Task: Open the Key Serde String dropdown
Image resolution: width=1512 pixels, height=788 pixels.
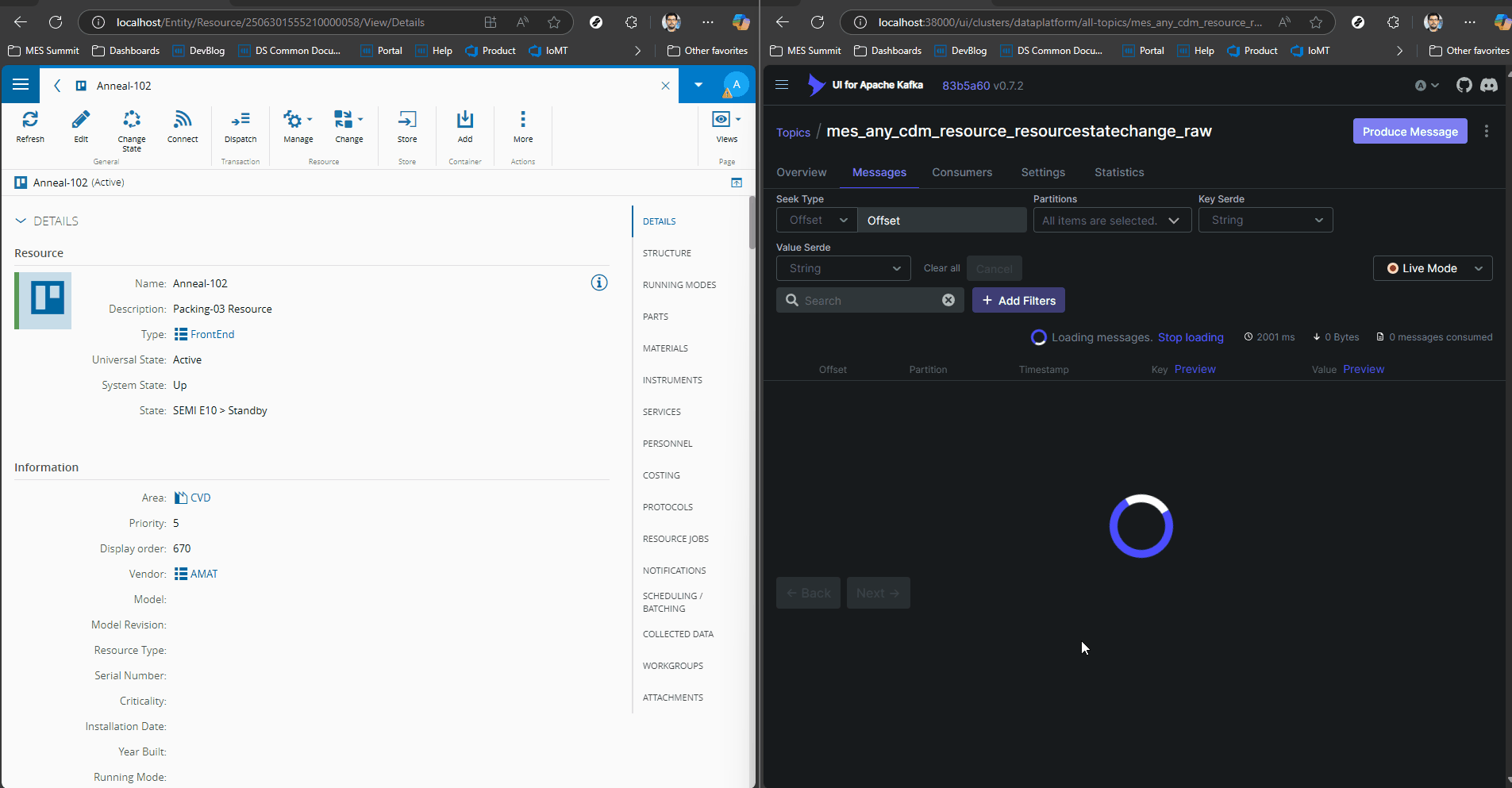Action: (1265, 221)
